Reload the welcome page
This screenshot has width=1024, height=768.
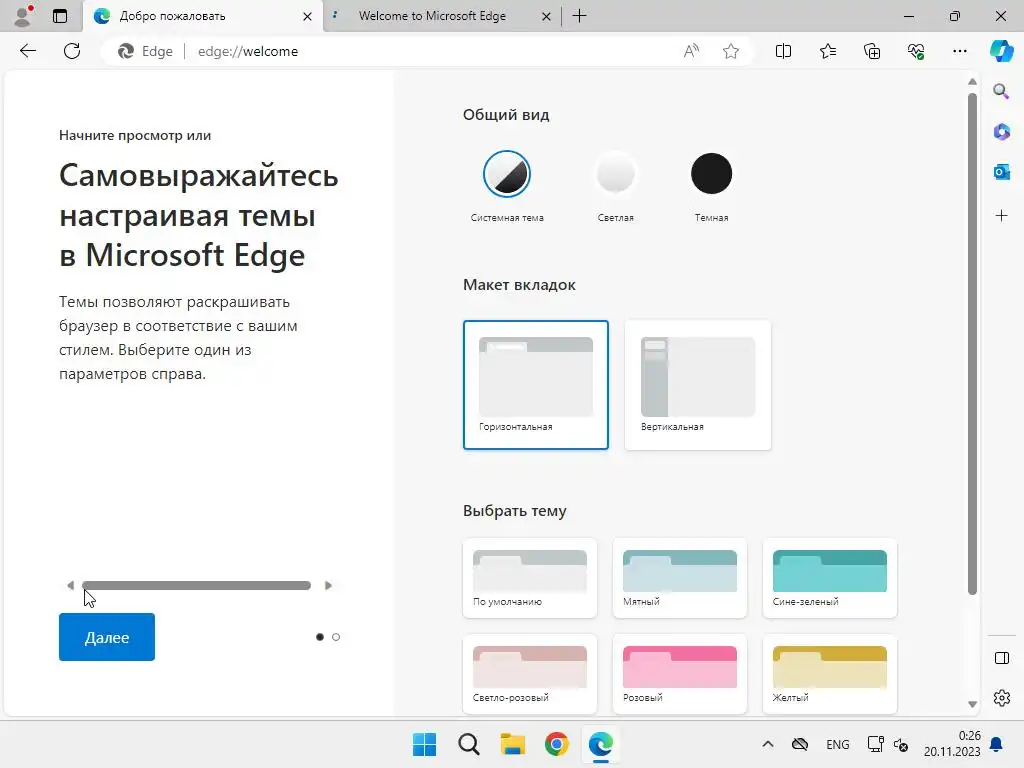pos(72,51)
